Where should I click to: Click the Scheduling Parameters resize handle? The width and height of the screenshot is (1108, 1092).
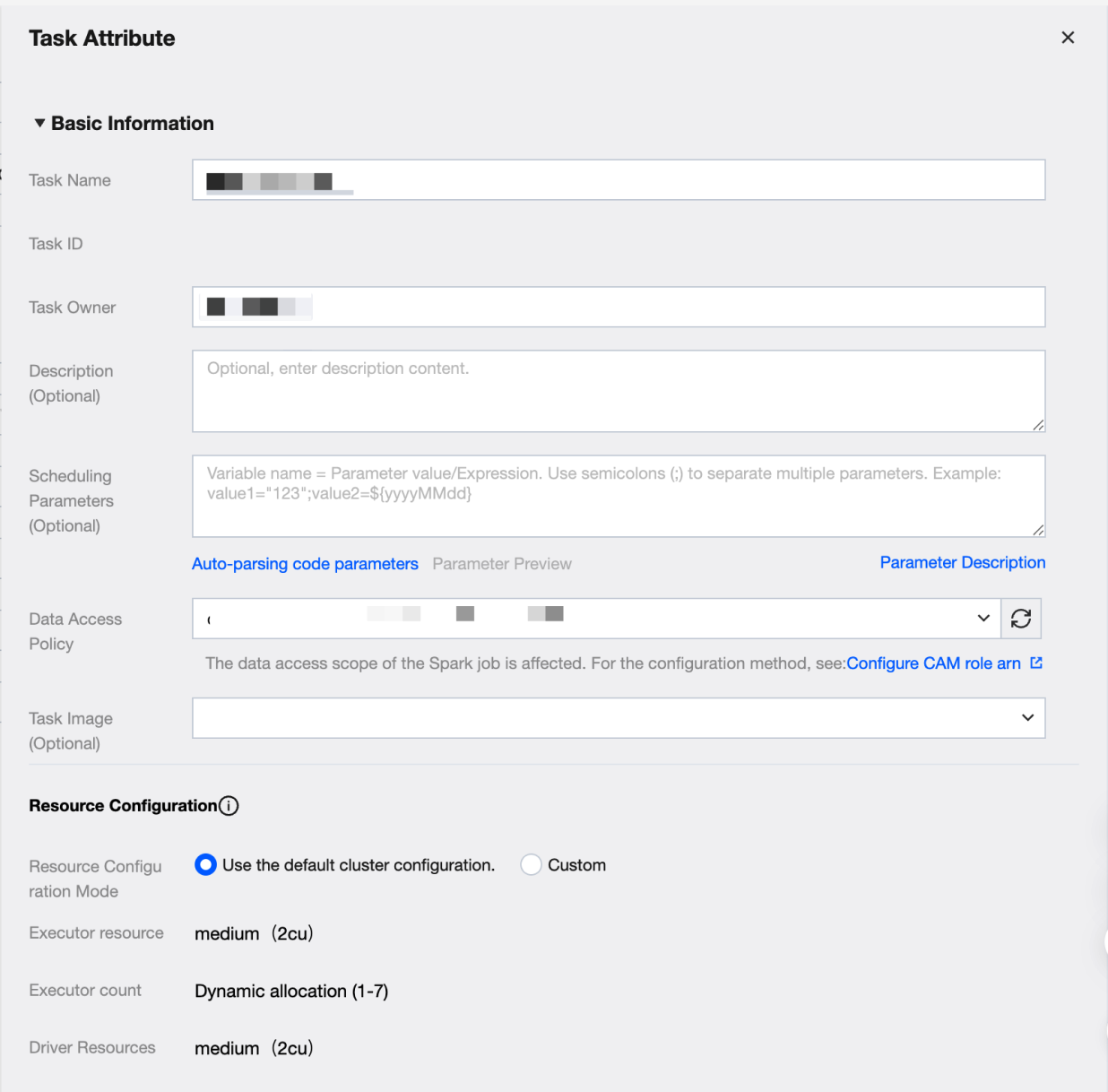pos(1038,530)
